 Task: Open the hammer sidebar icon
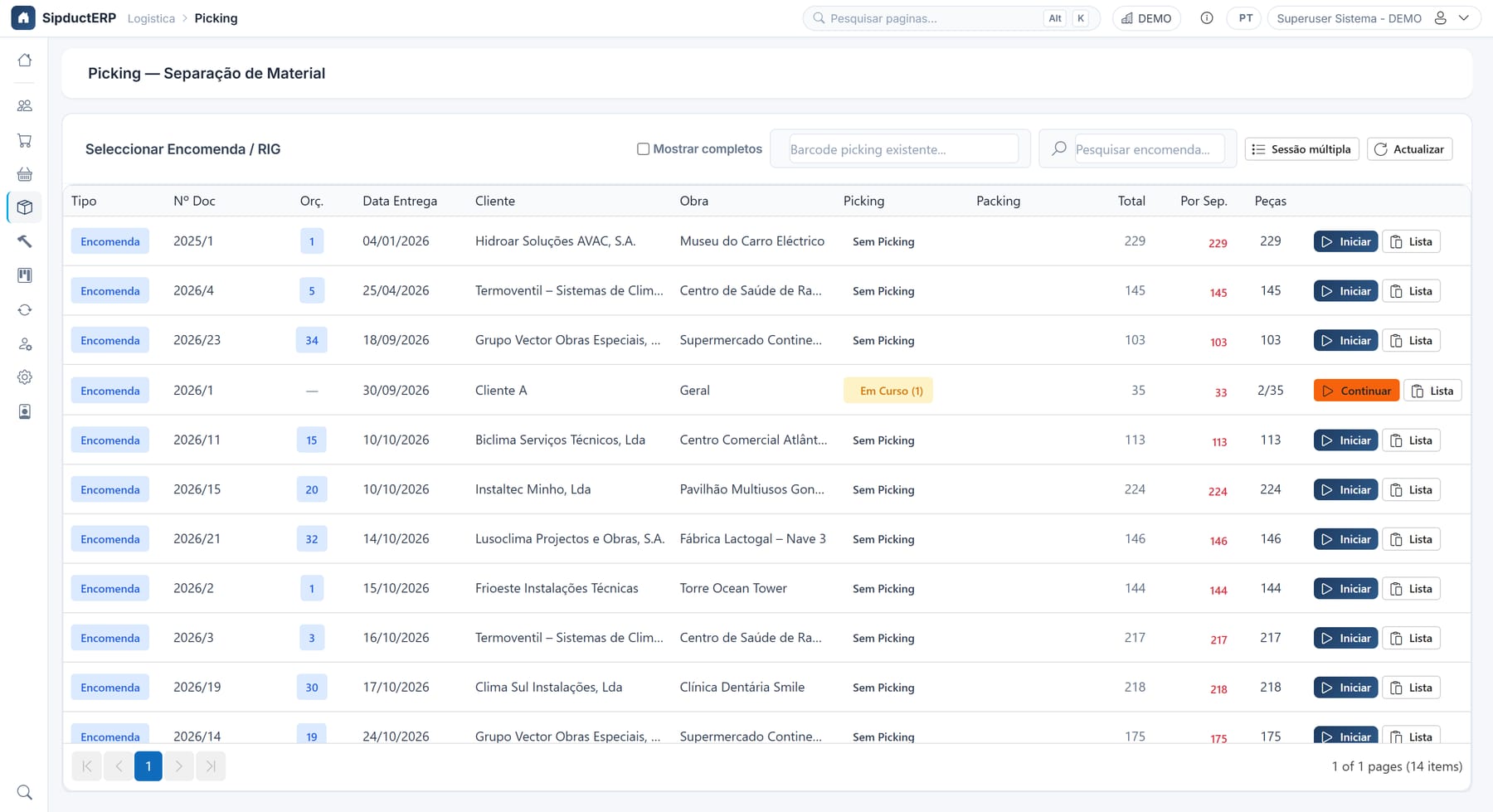25,241
